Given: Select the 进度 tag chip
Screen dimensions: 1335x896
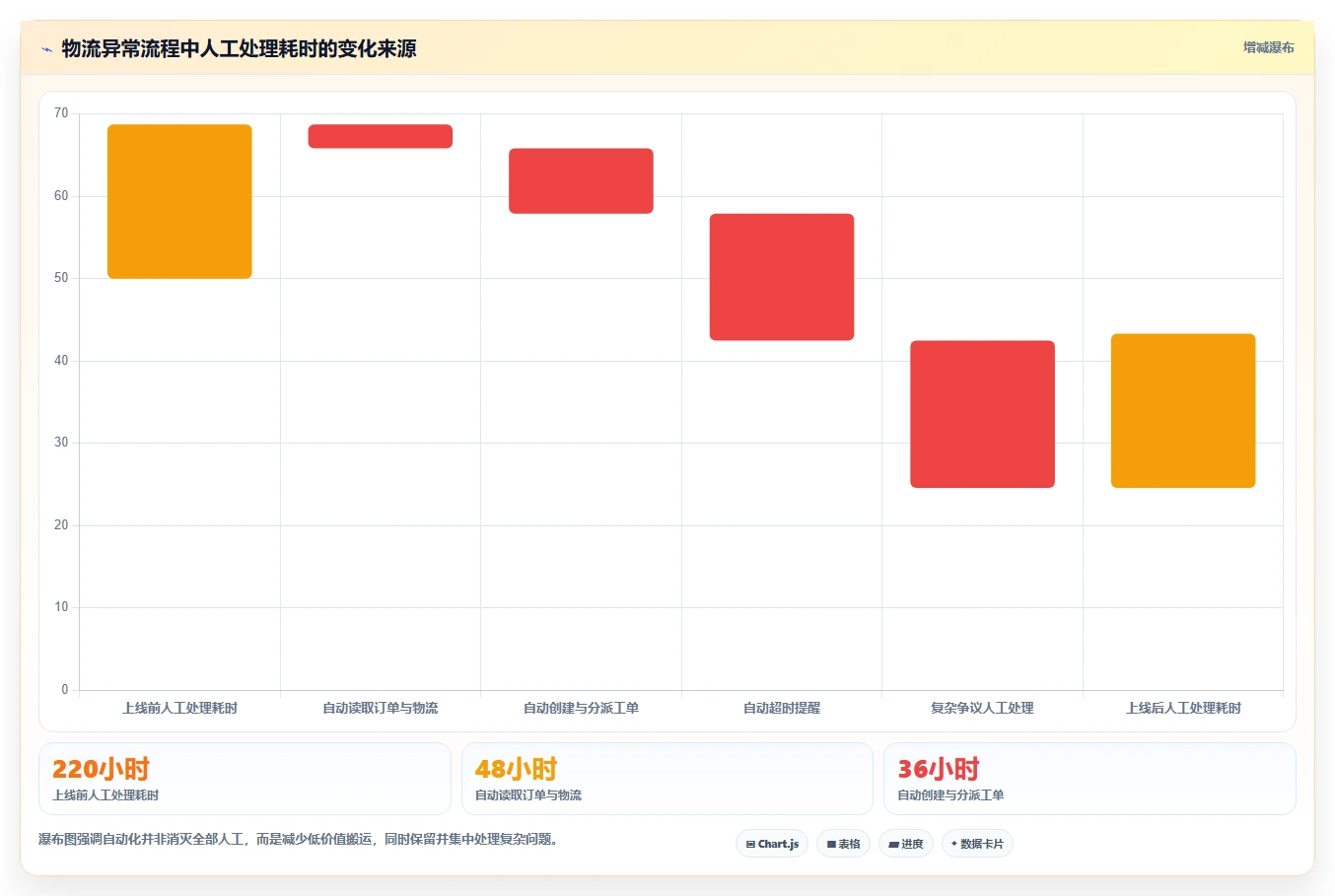Looking at the screenshot, I should [x=906, y=844].
